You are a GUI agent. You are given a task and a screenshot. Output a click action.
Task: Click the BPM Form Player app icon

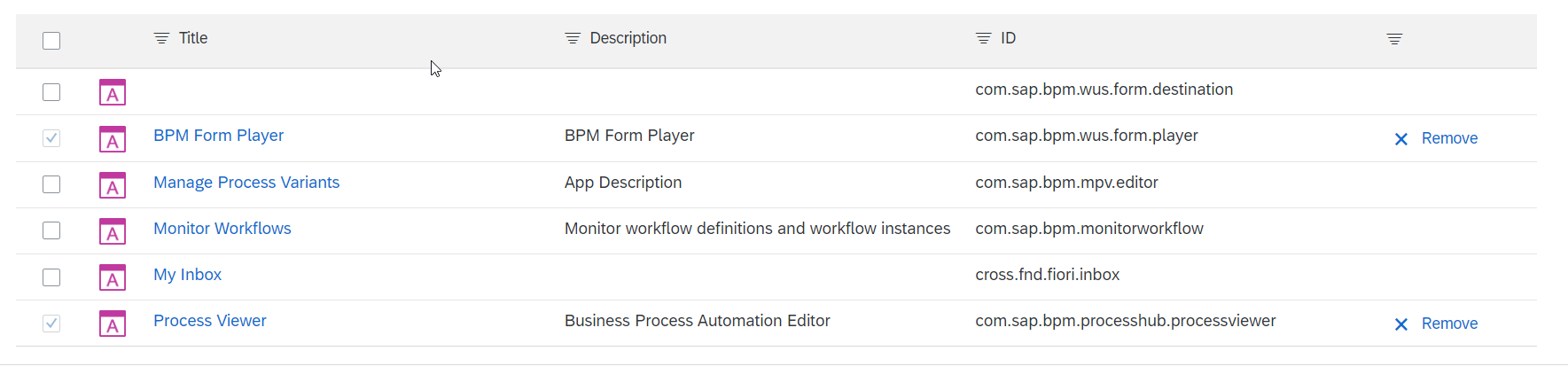tap(113, 139)
